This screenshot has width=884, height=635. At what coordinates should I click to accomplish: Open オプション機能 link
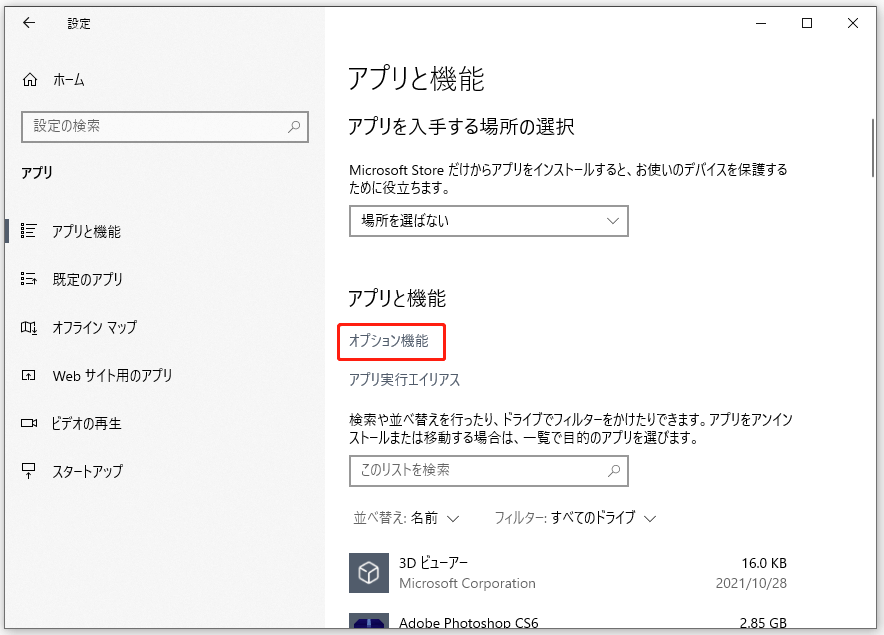[392, 341]
